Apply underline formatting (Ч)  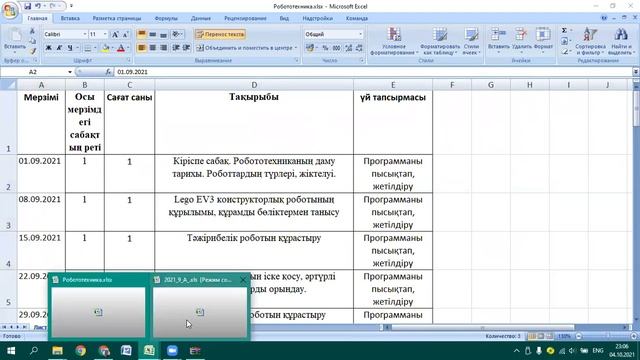coord(70,48)
